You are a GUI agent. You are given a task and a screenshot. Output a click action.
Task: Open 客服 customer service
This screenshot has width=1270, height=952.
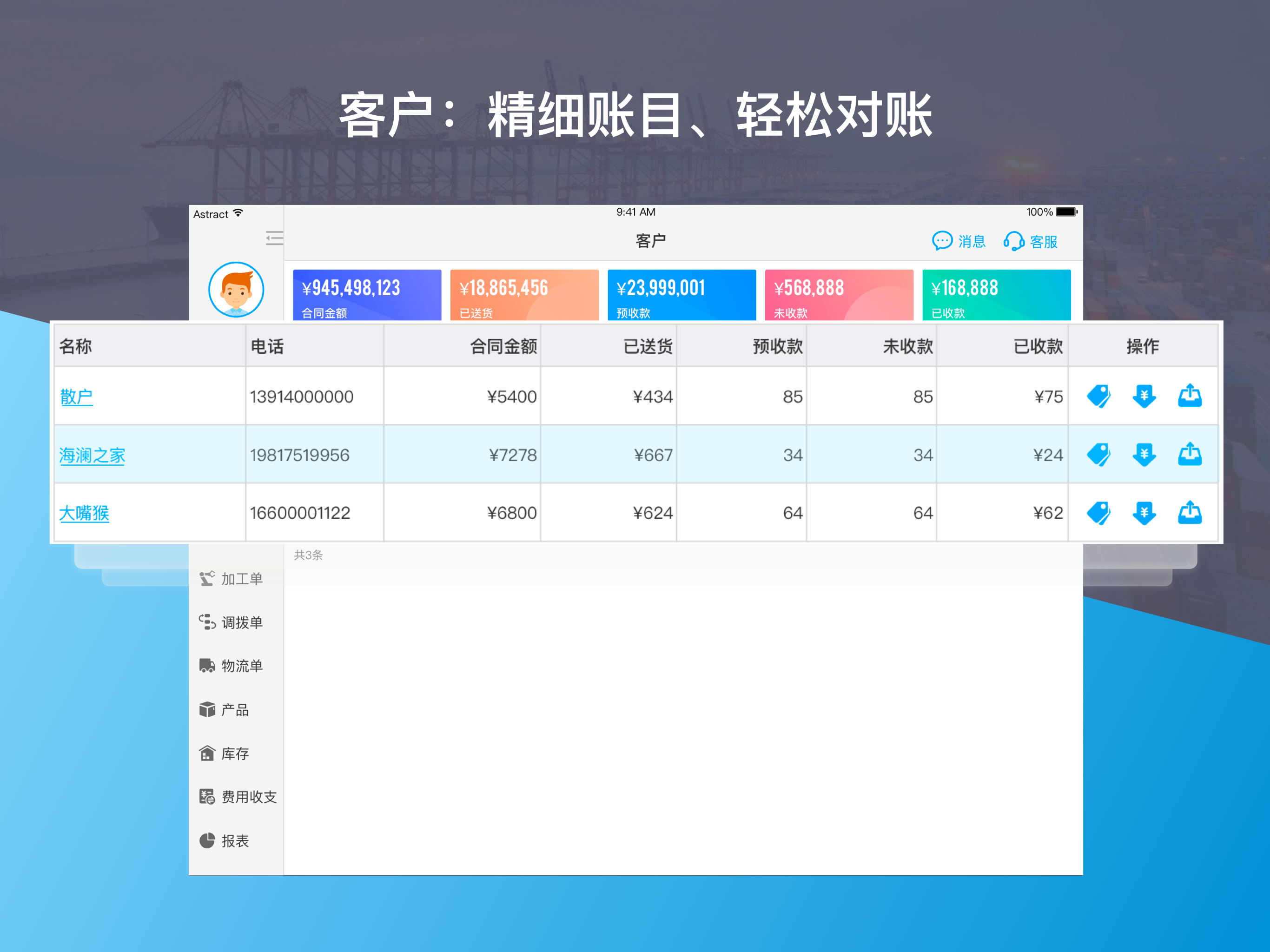point(1031,241)
